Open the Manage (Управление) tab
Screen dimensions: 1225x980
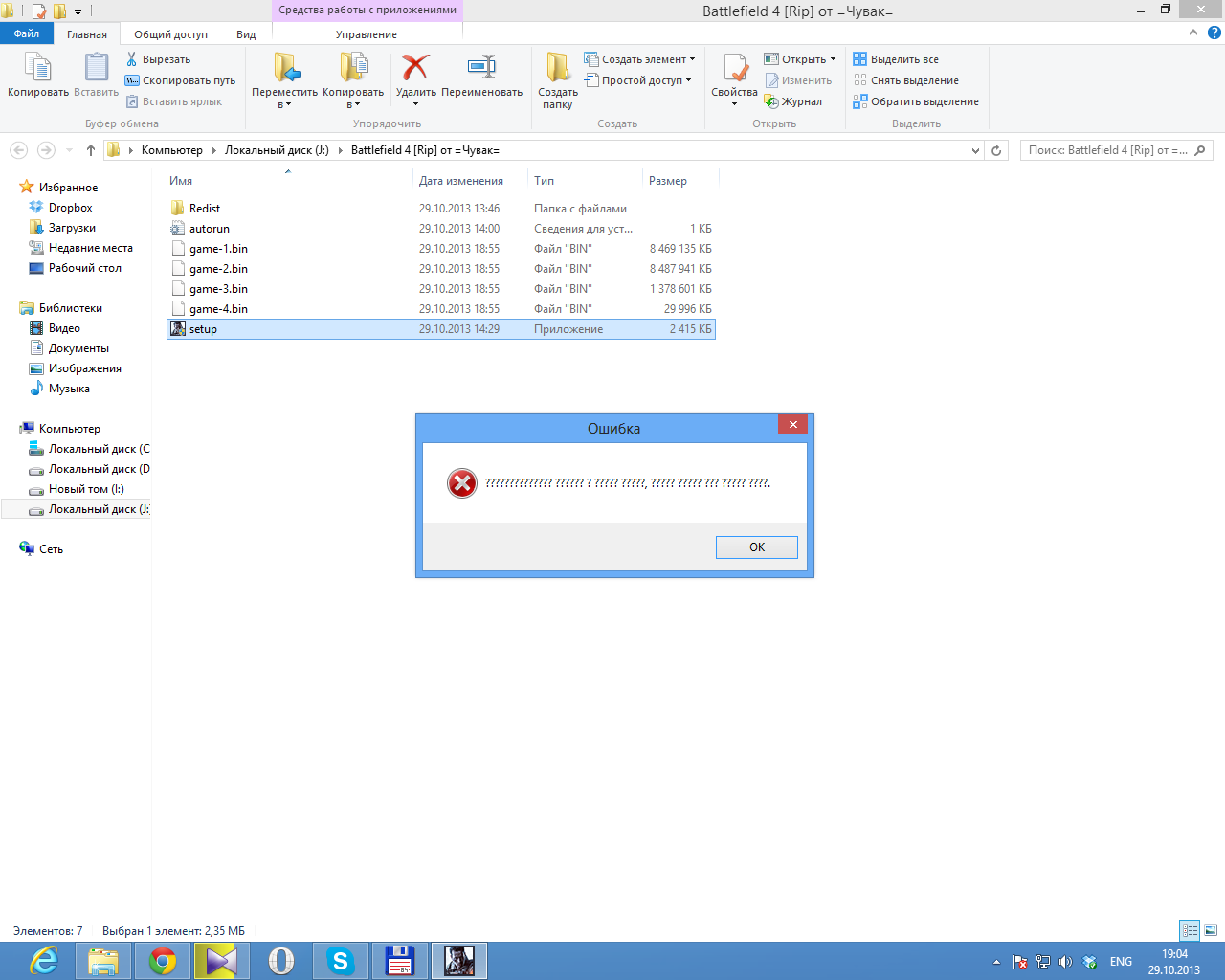[x=367, y=34]
